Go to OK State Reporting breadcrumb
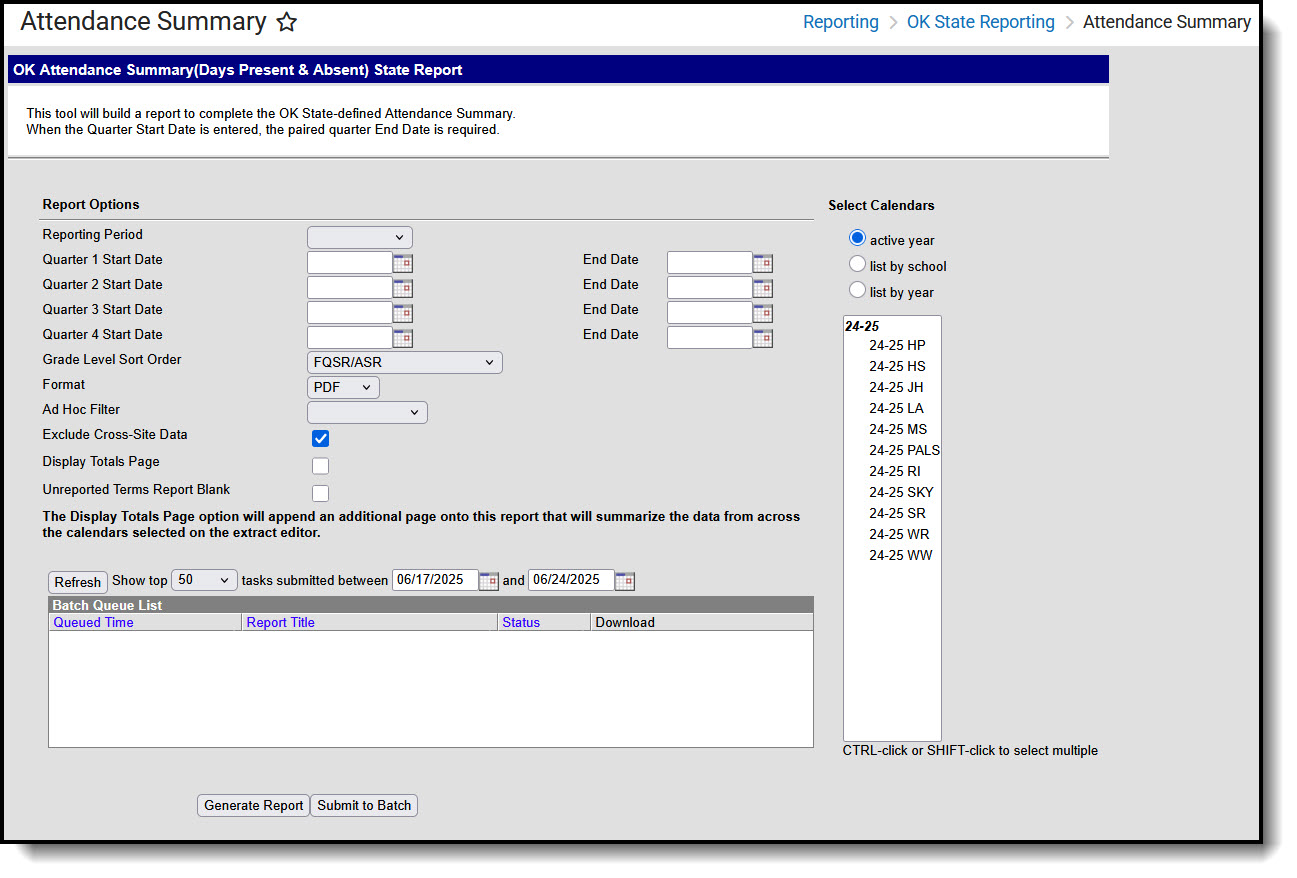This screenshot has width=1297, height=878. (980, 22)
